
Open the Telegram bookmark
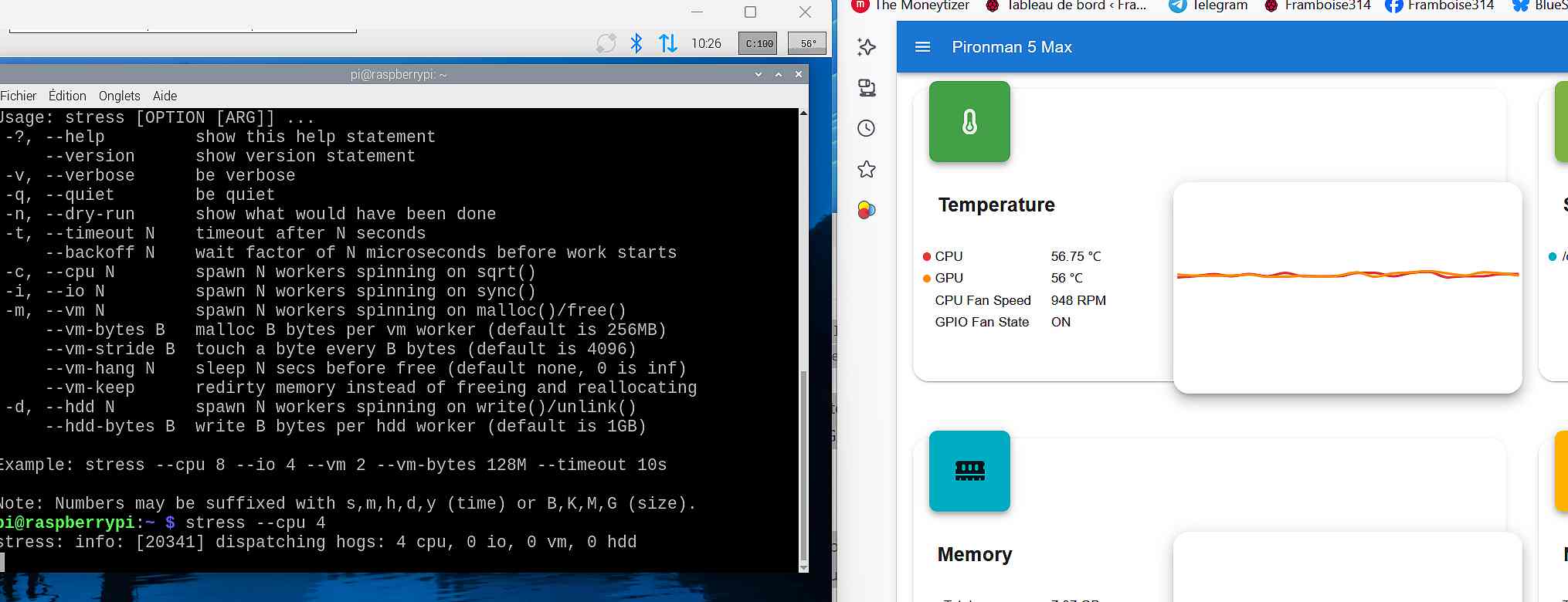tap(1208, 5)
